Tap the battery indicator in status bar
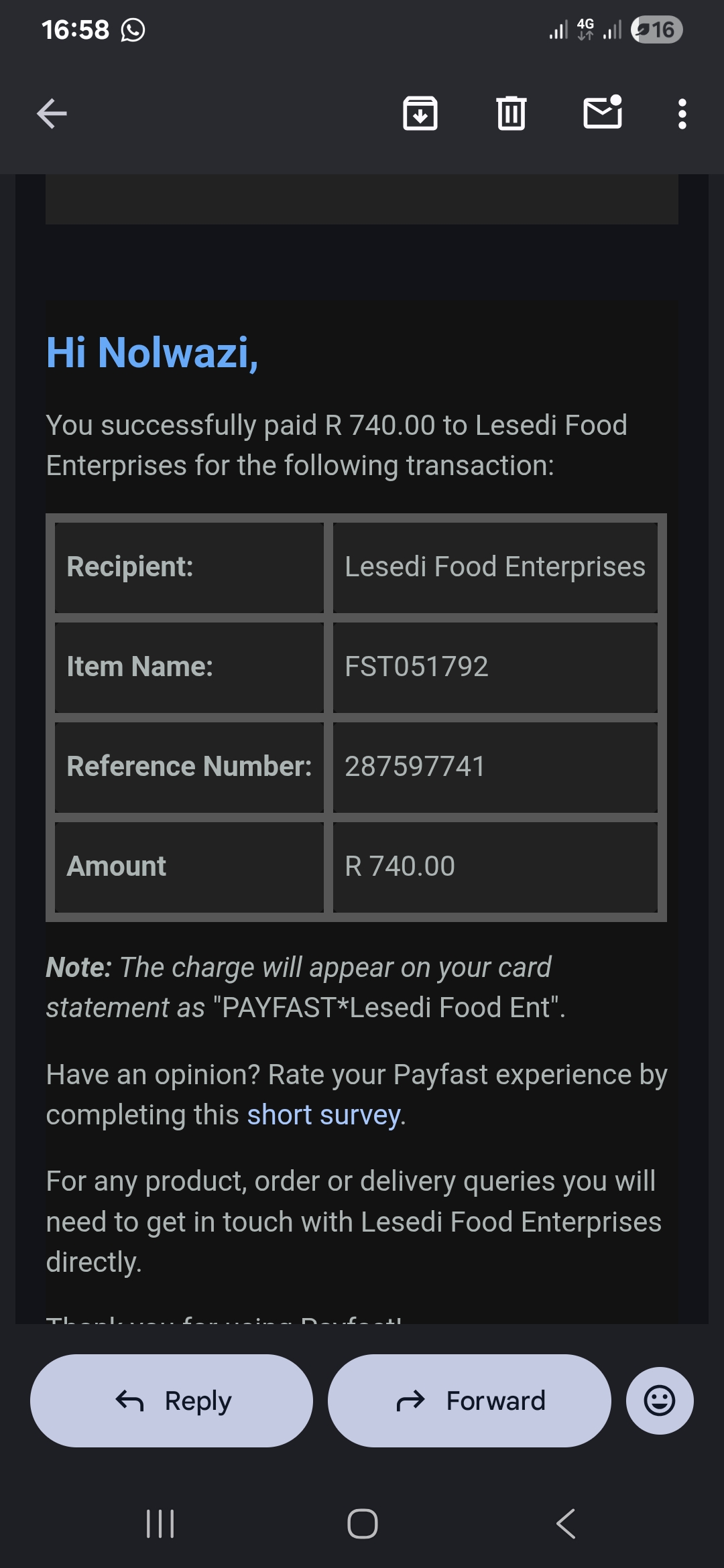Screen dimensions: 724x1568 (656, 29)
